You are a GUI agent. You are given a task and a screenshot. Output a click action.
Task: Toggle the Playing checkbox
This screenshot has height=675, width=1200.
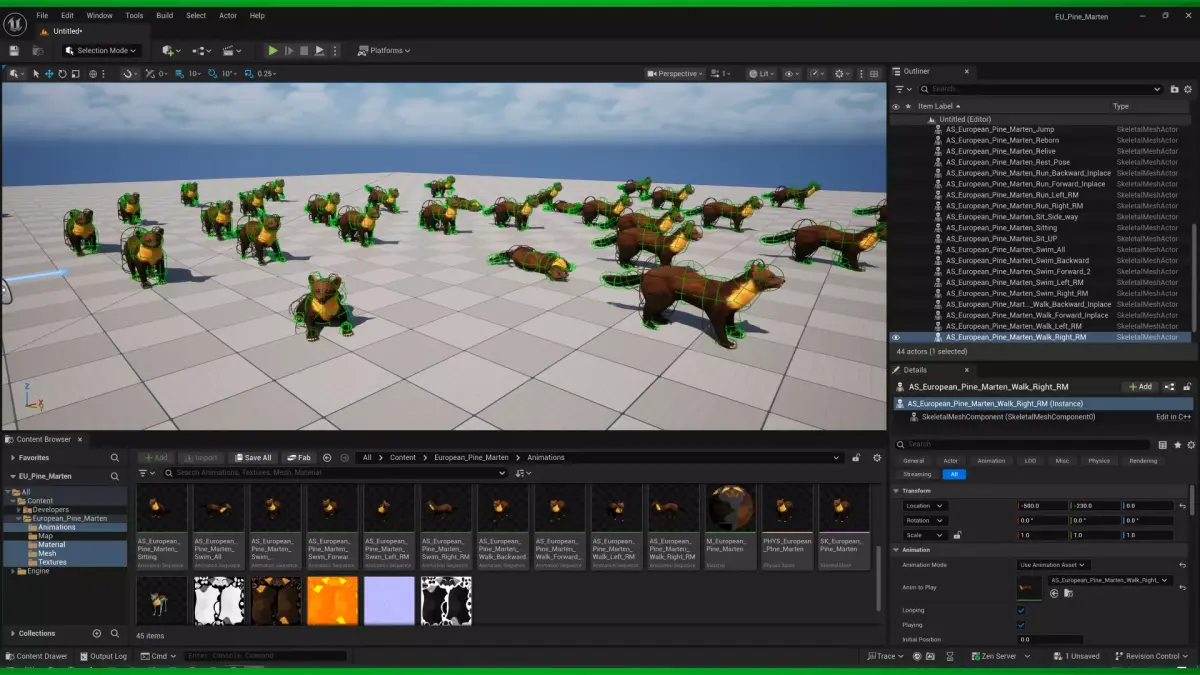click(x=1021, y=625)
